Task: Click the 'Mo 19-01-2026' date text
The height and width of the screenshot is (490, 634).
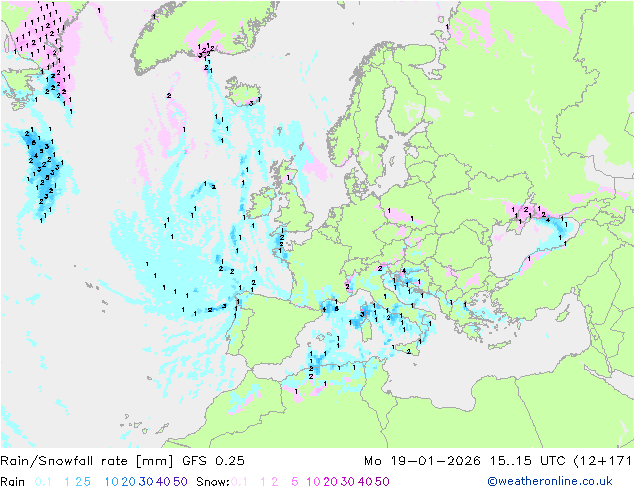Action: [423, 461]
